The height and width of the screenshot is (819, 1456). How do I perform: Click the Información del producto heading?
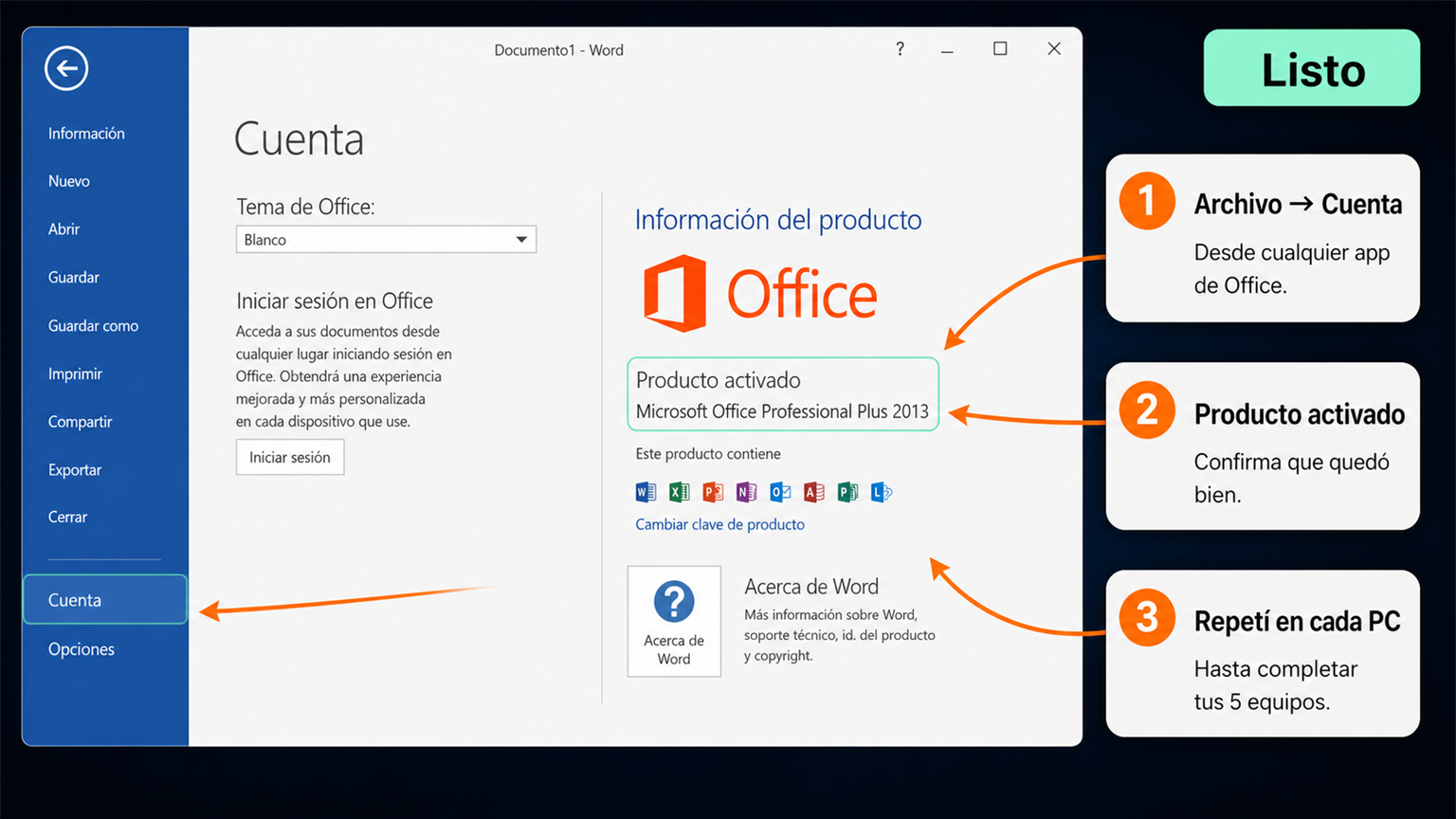778,220
